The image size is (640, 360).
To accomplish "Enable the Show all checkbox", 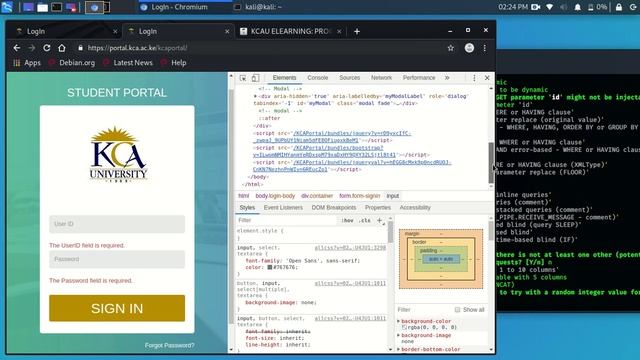I will coord(457,310).
